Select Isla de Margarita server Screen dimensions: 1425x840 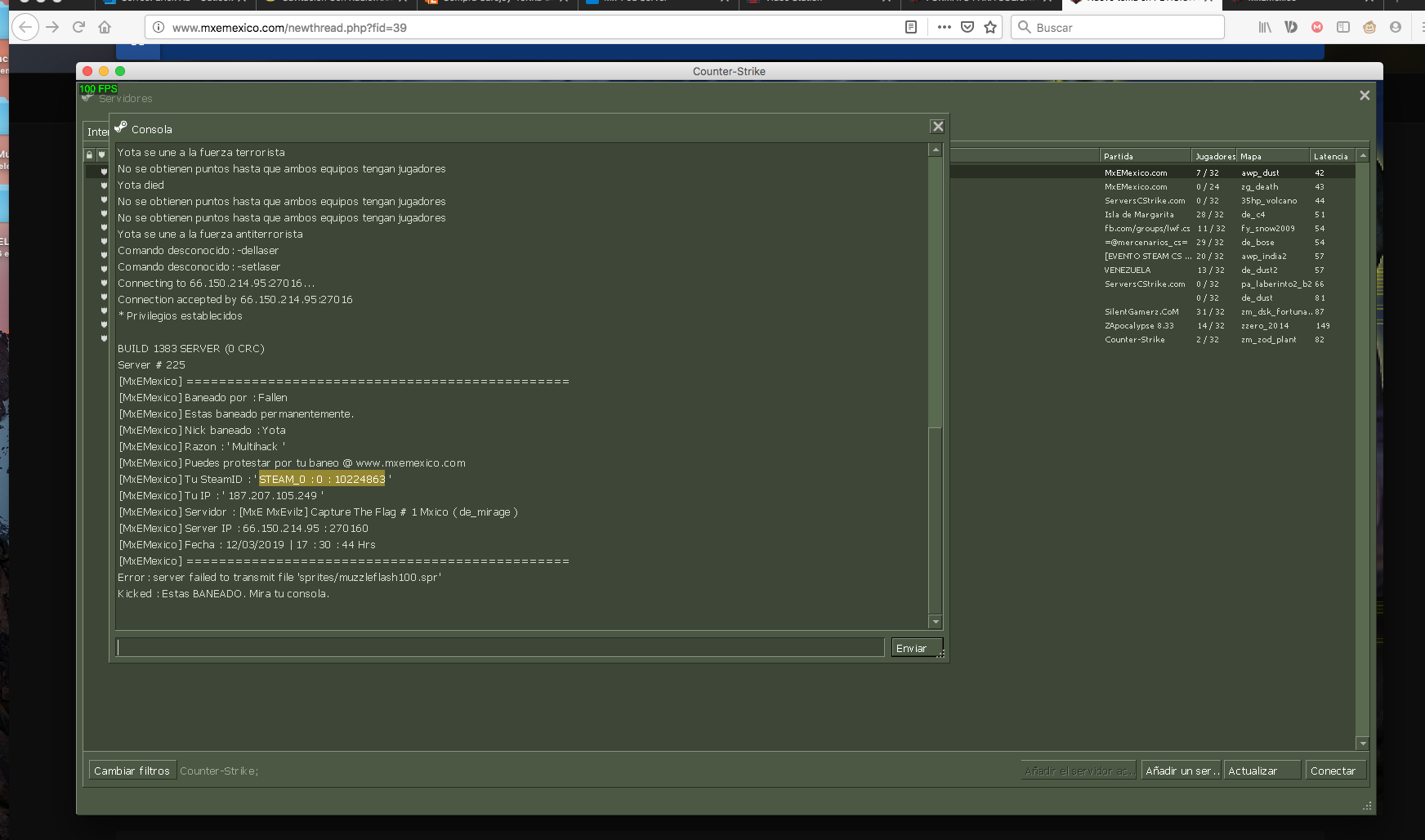[x=1152, y=214]
